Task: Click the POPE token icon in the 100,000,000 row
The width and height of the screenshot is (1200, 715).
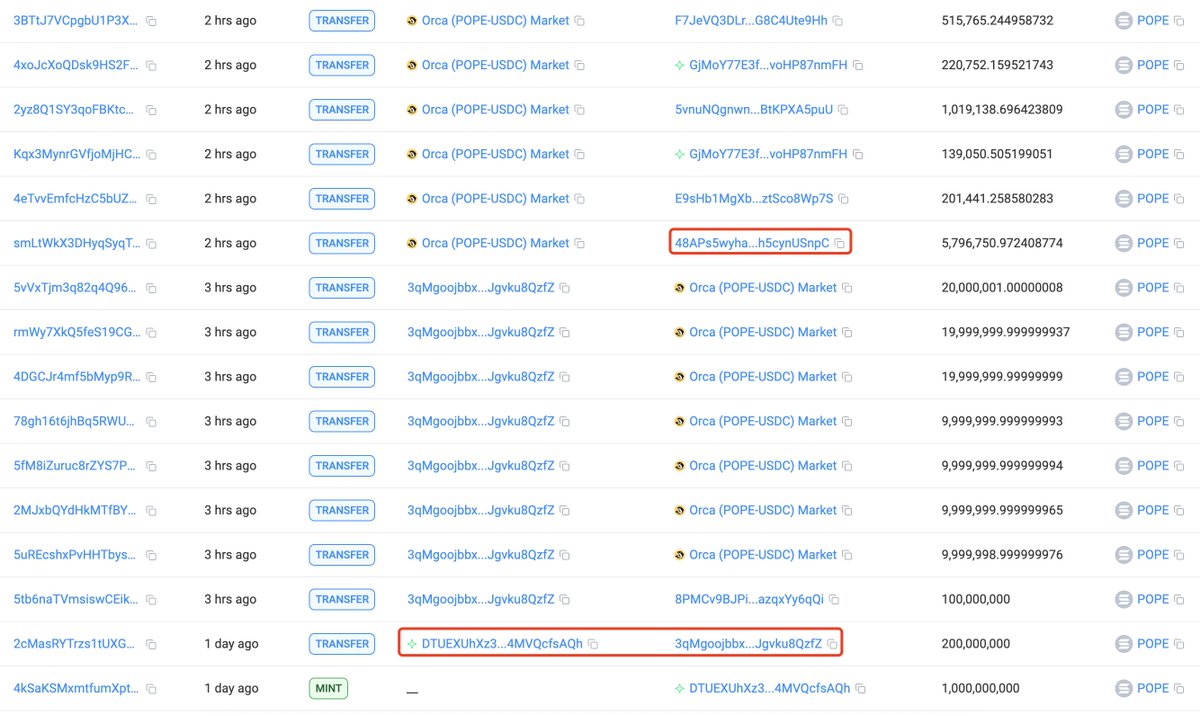Action: click(x=1124, y=599)
